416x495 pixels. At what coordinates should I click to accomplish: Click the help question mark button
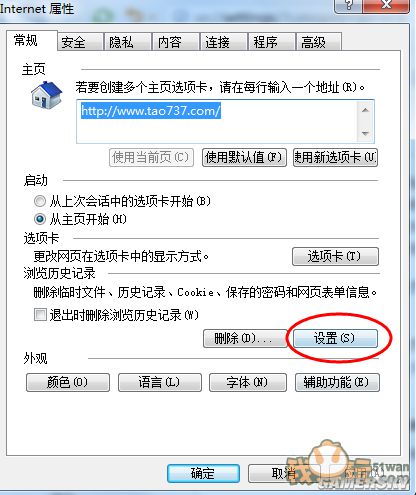coord(348,5)
